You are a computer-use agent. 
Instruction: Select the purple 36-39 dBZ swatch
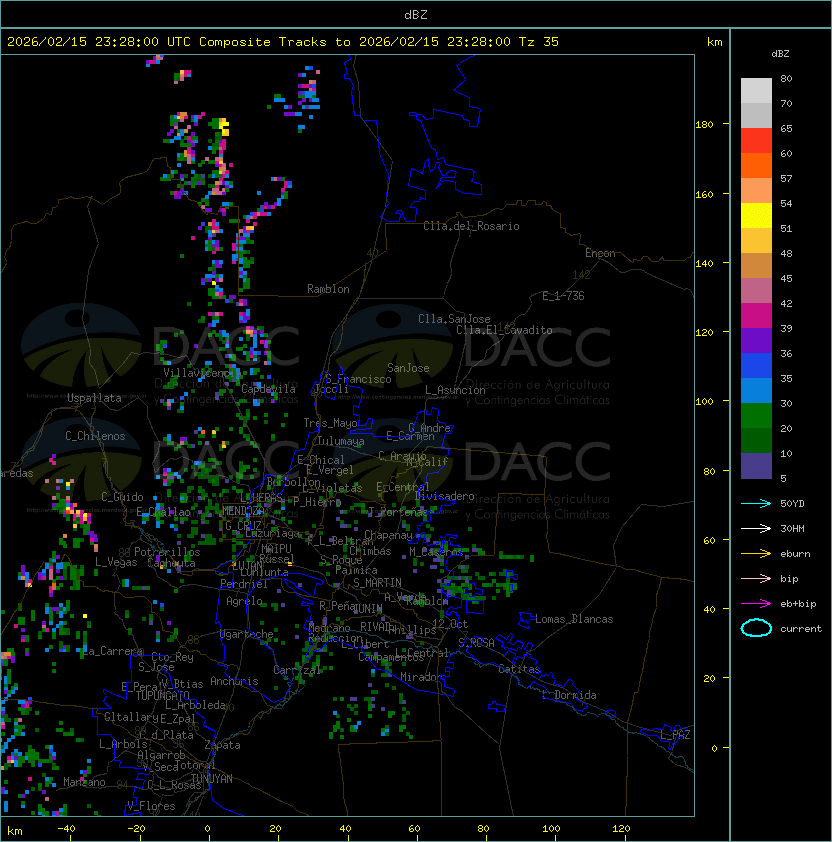[756, 341]
